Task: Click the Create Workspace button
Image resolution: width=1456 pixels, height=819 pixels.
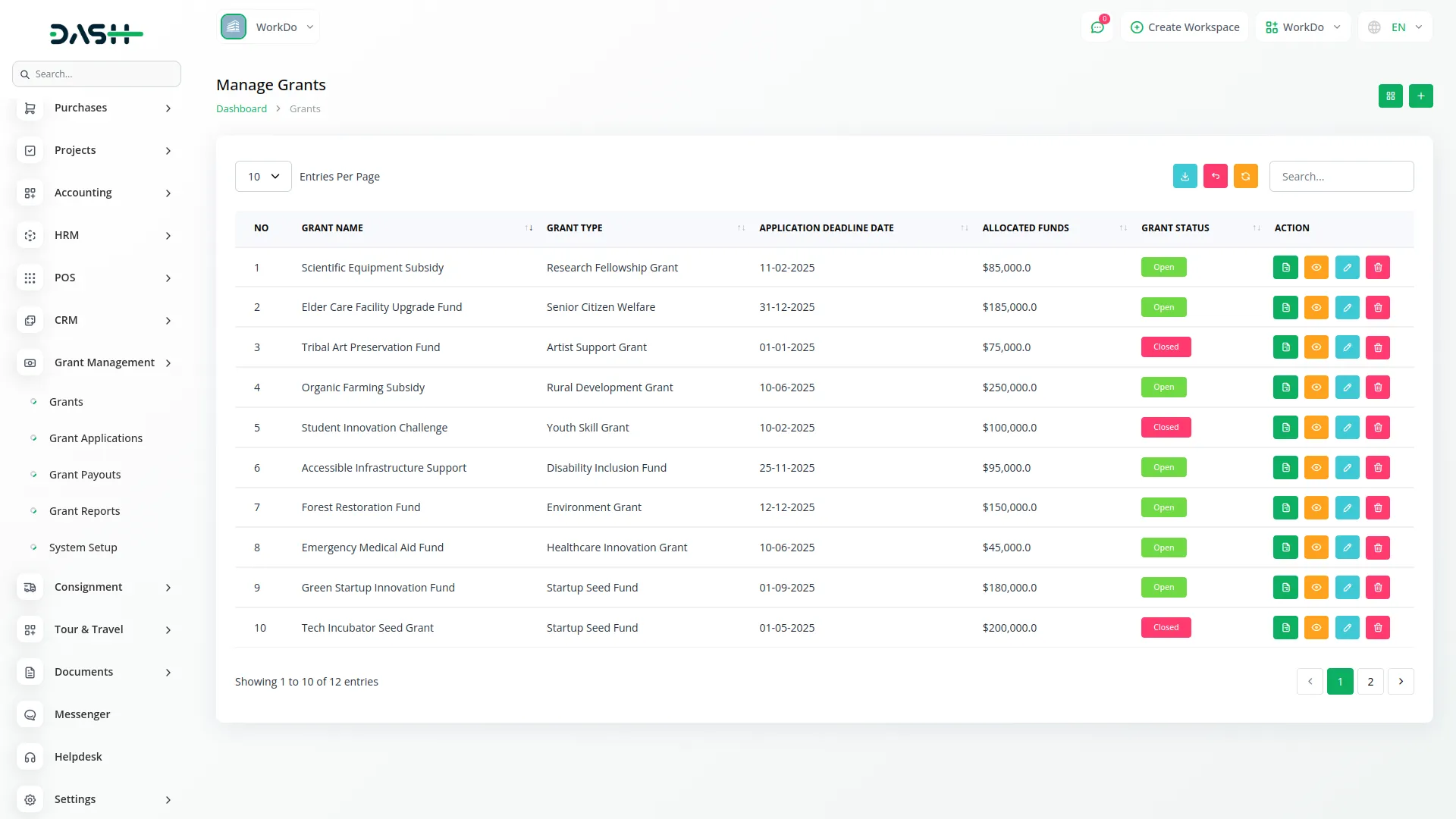Action: [x=1185, y=27]
